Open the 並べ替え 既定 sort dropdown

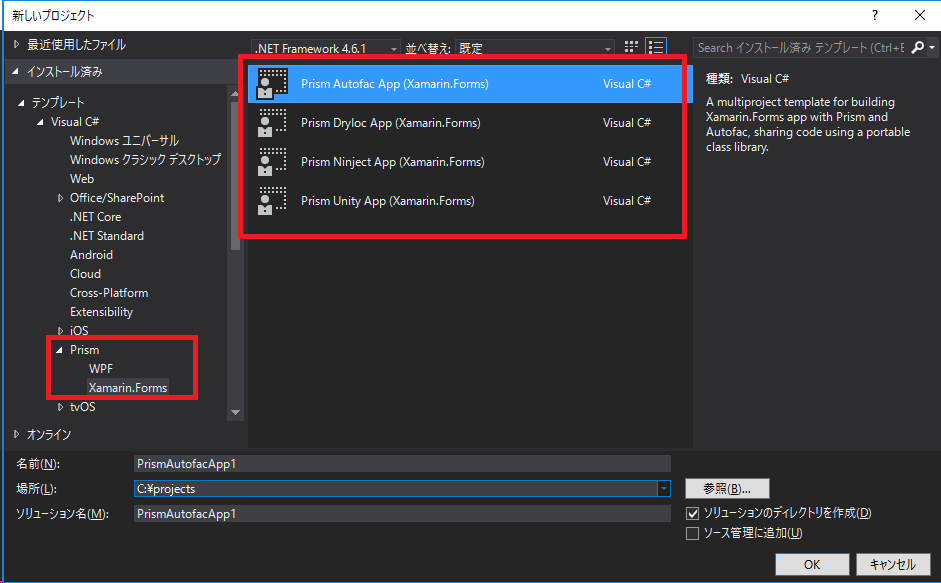(x=535, y=48)
